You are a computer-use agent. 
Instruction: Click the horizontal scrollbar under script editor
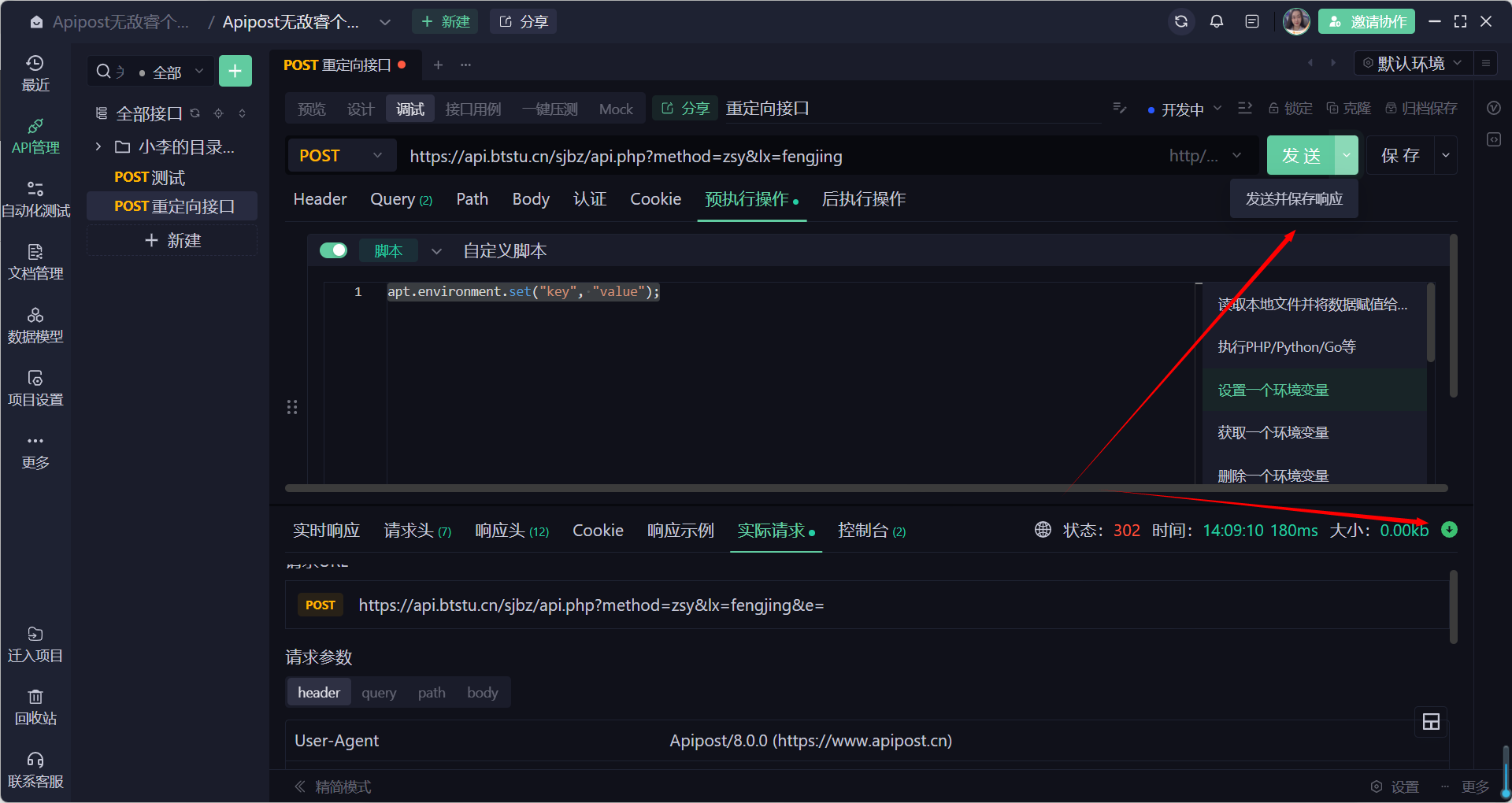pos(866,488)
